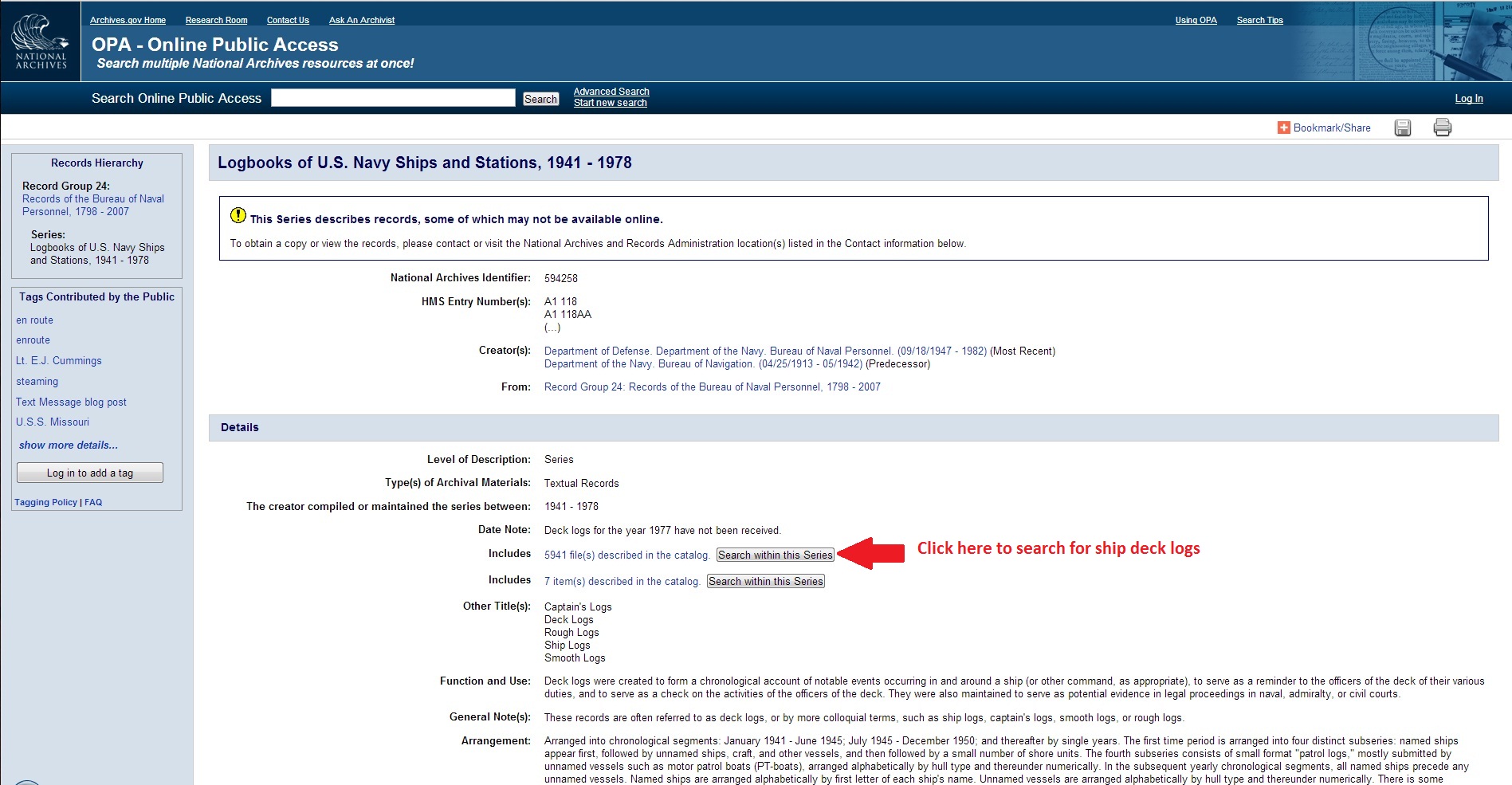Select the 'Lt. E.J. Cummings' tag

coord(59,361)
